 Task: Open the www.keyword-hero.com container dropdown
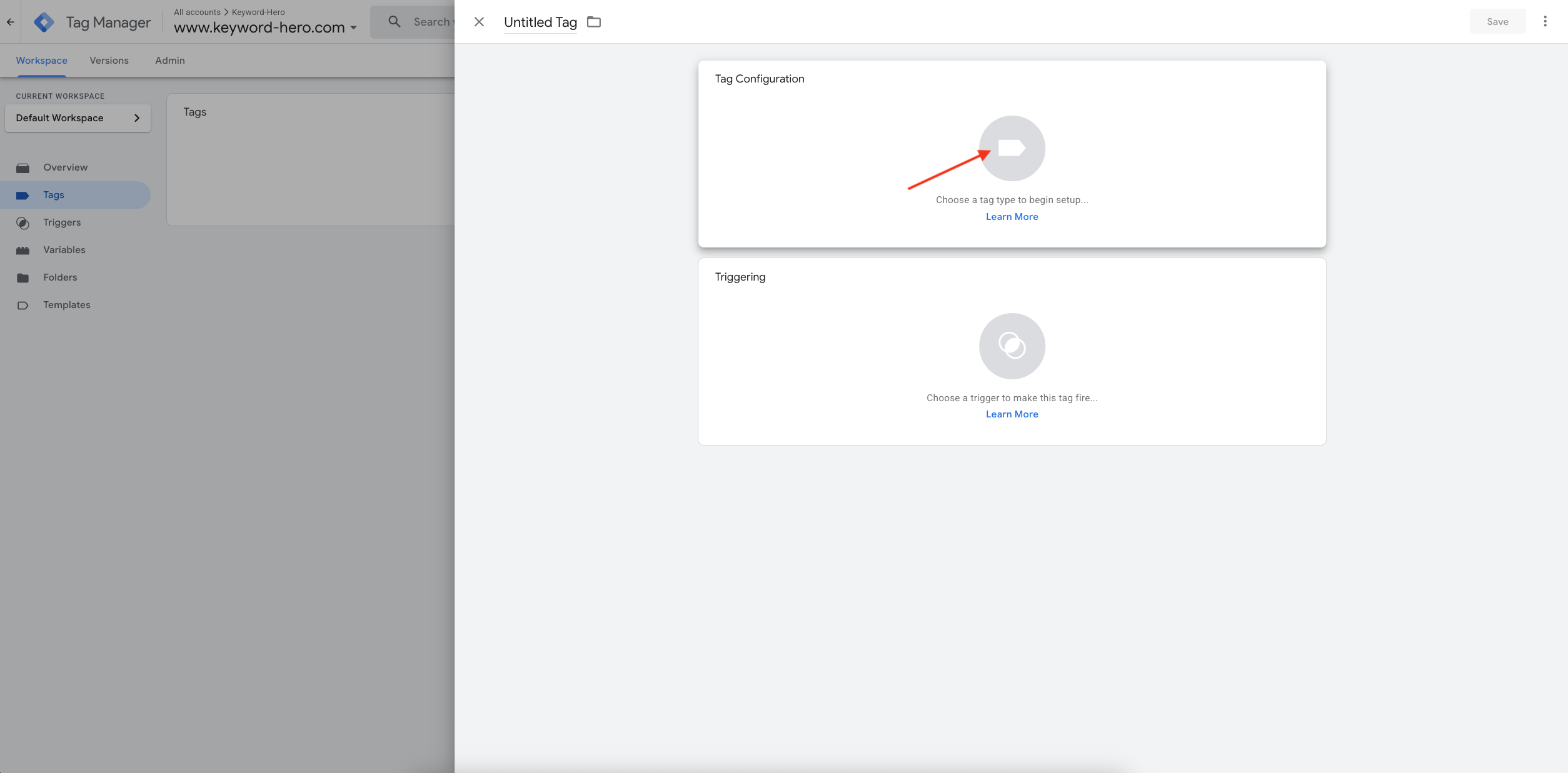point(265,27)
